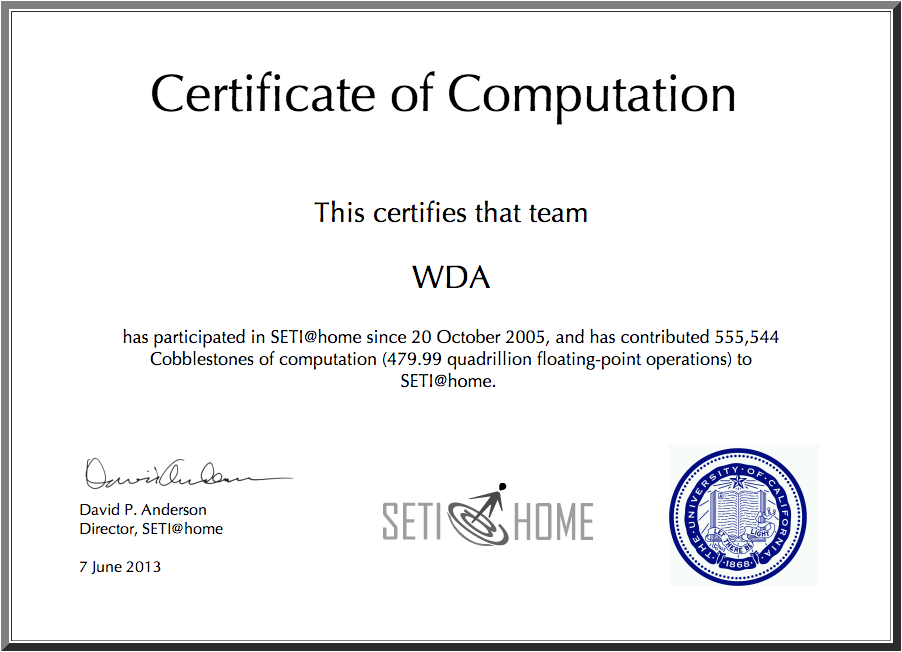Select the word HOME in the logo
The height and width of the screenshot is (652, 902).
(553, 521)
